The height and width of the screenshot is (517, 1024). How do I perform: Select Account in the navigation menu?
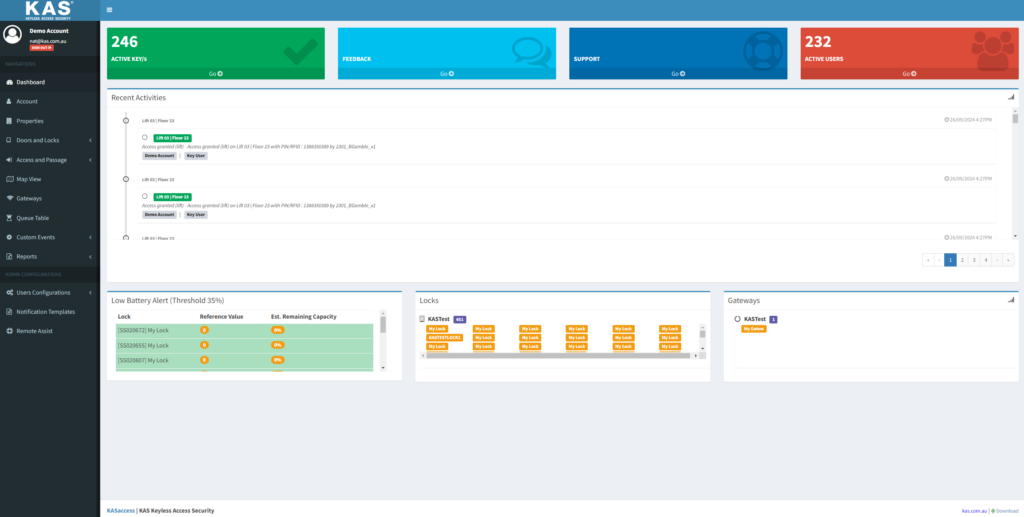click(27, 101)
